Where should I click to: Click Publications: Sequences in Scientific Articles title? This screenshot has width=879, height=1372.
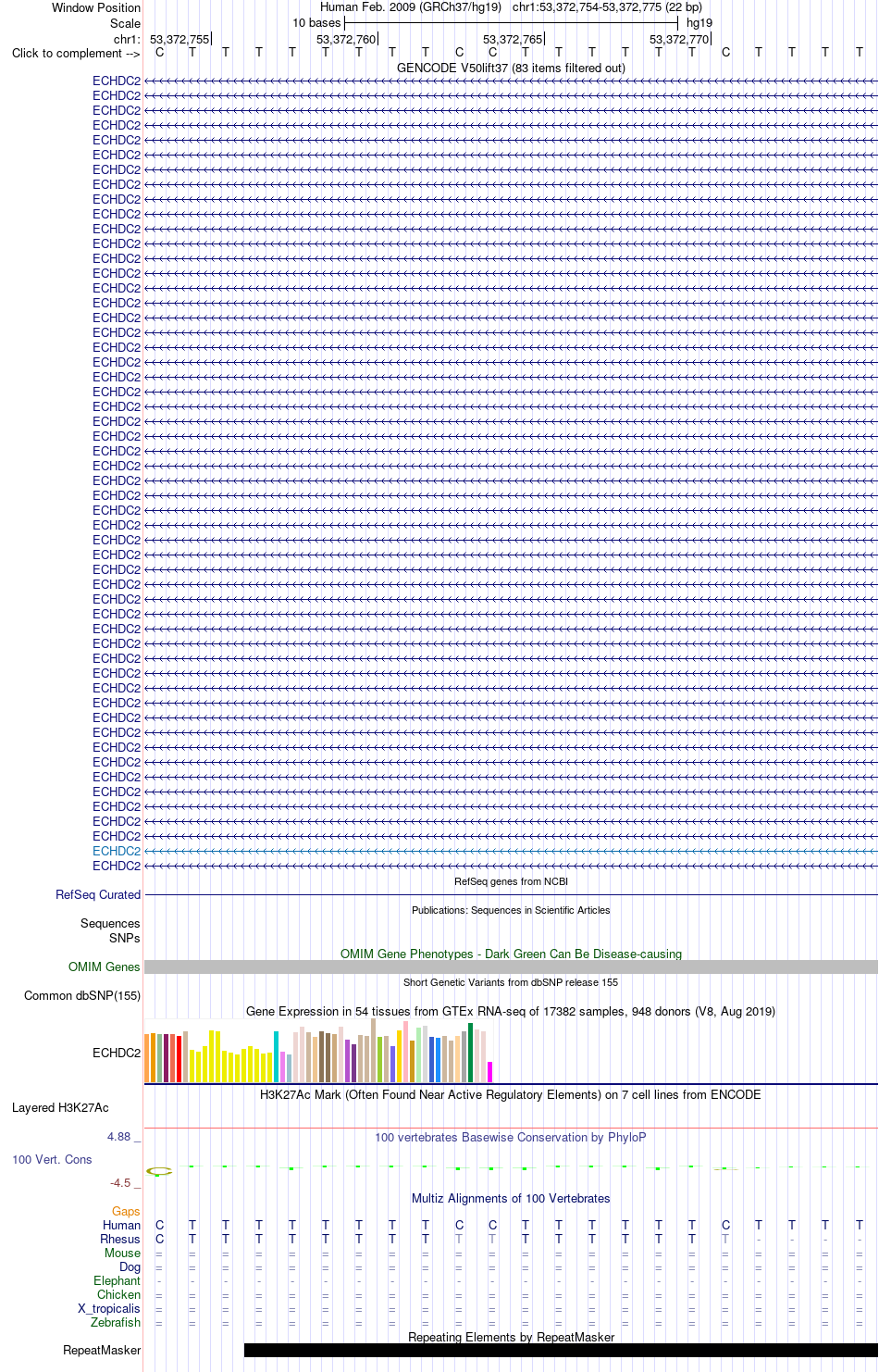pos(511,910)
